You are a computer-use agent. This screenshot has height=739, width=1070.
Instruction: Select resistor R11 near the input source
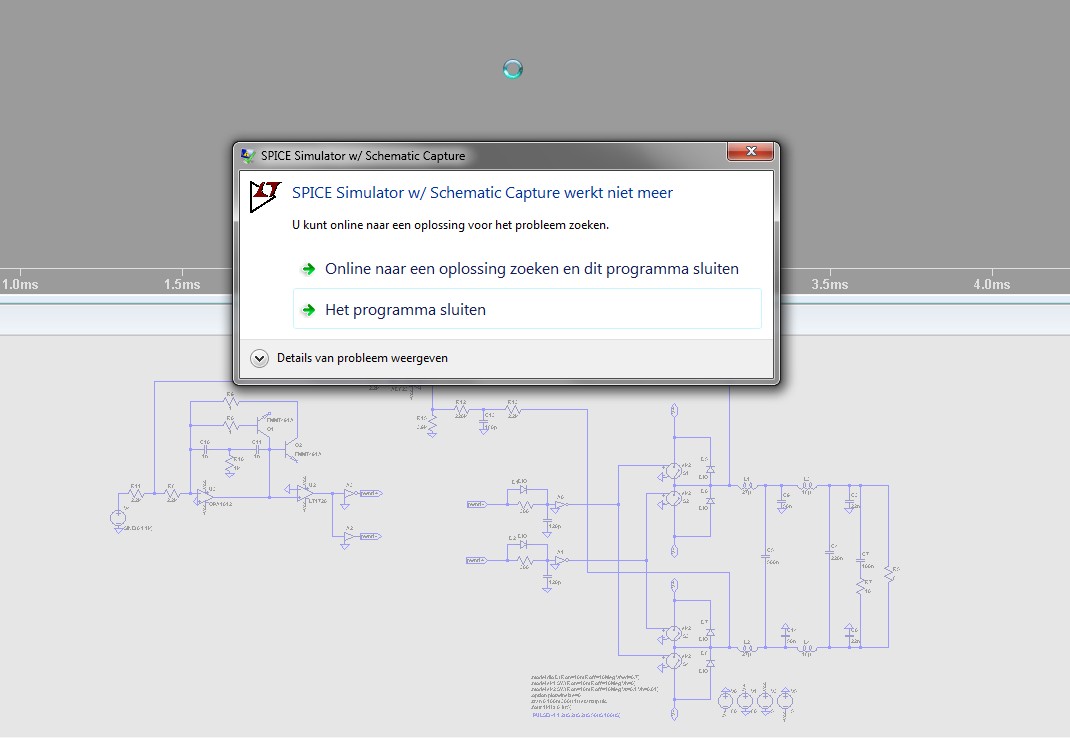[x=136, y=493]
